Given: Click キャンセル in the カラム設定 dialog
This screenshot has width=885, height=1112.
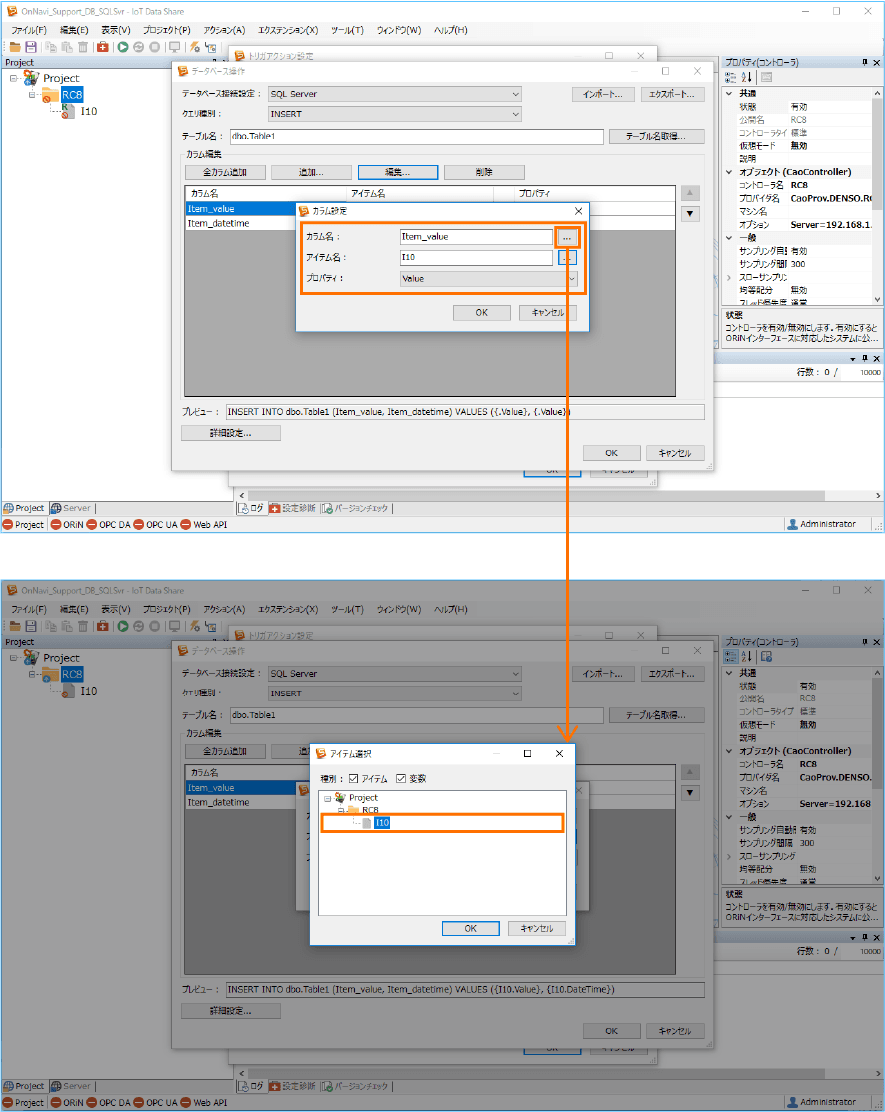Looking at the screenshot, I should [547, 313].
